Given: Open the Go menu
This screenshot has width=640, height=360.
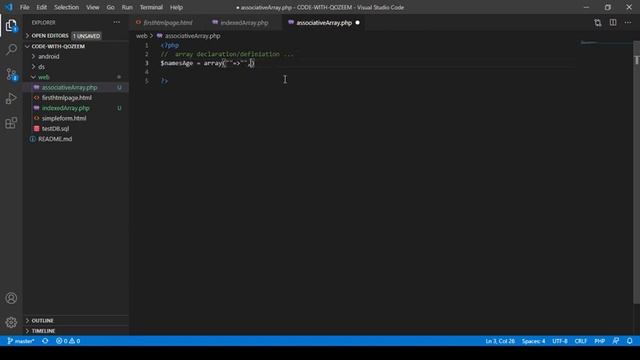Looking at the screenshot, I should pyautogui.click(x=110, y=7).
